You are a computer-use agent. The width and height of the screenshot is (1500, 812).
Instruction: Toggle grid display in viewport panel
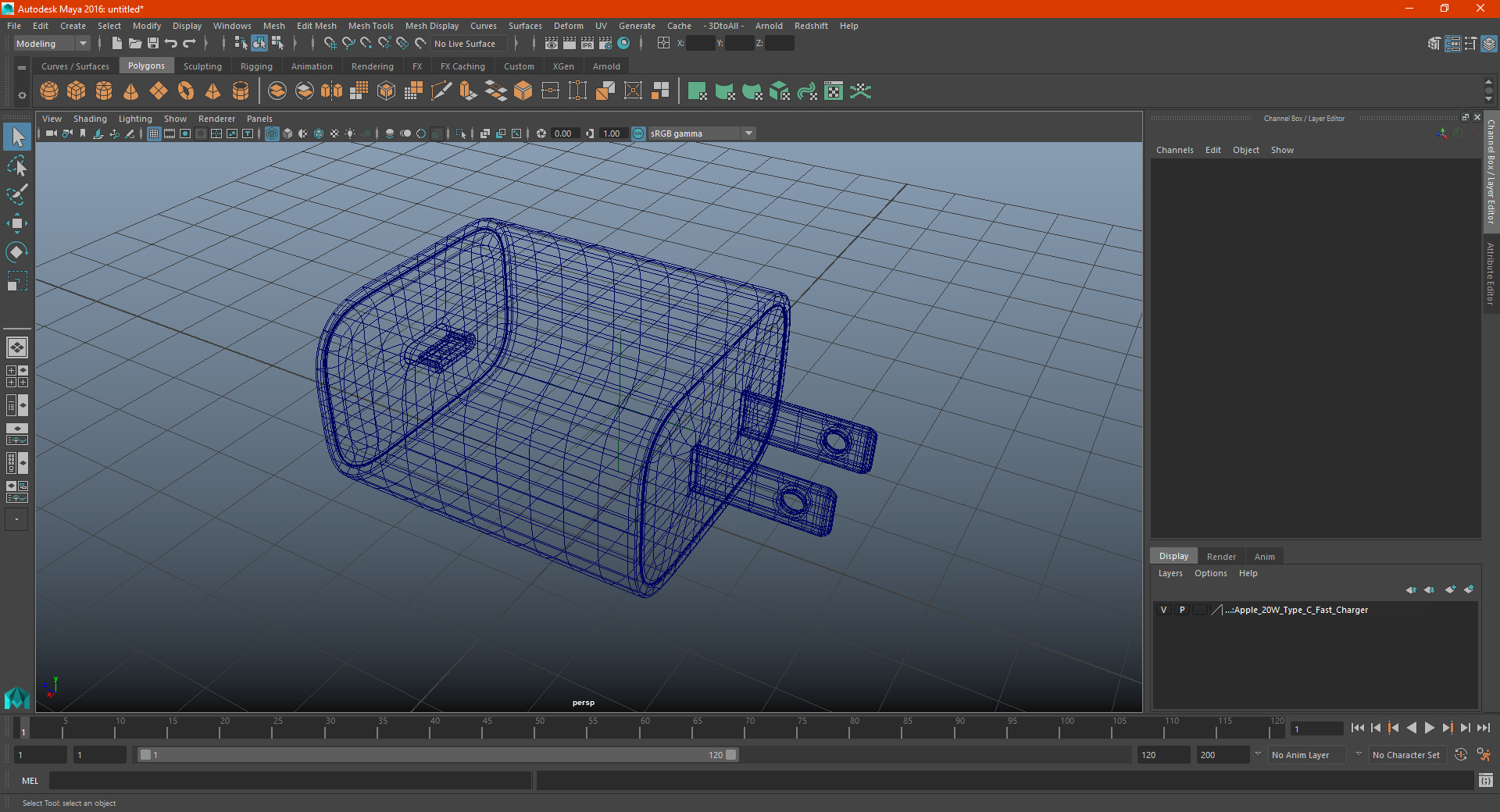[154, 134]
